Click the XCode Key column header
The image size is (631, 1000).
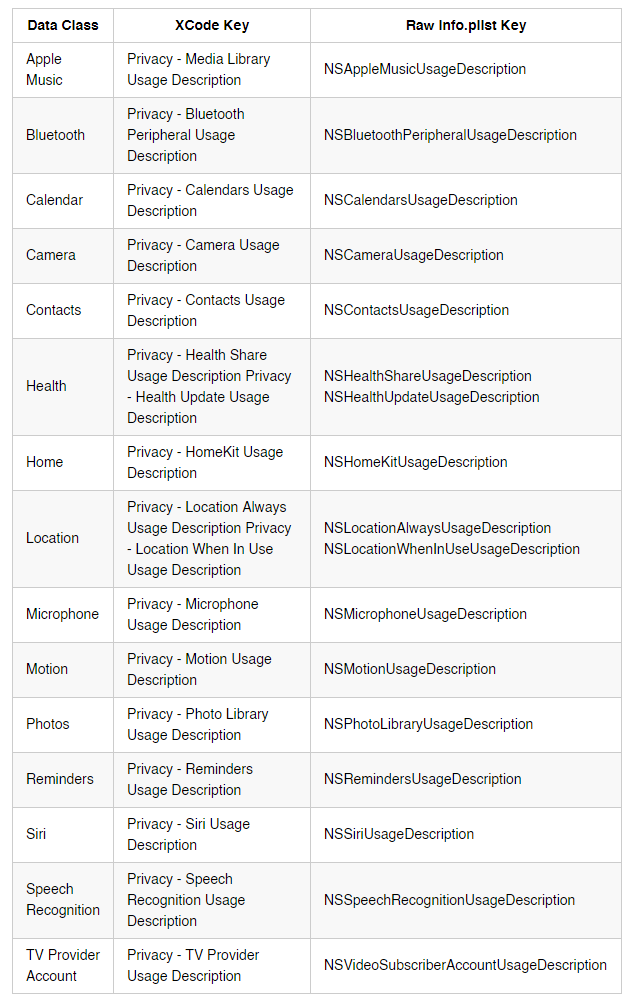(x=212, y=26)
